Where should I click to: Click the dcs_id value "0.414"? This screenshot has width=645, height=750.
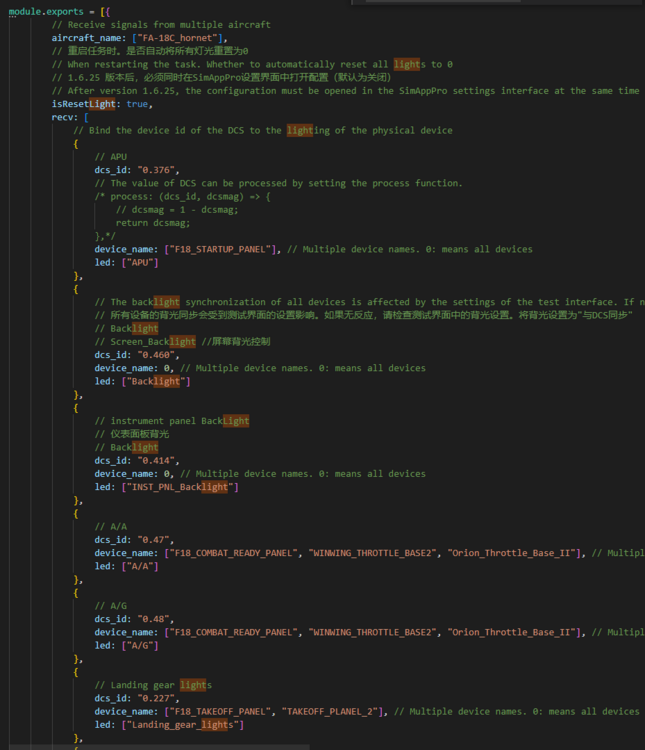156,461
